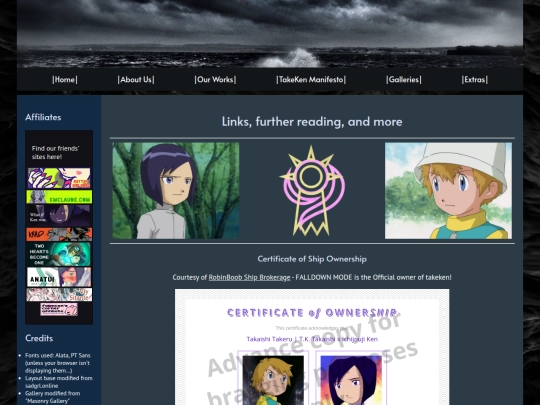Click the Ken Ichijouji screenshot with trees
The width and height of the screenshot is (540, 405).
pyautogui.click(x=176, y=190)
